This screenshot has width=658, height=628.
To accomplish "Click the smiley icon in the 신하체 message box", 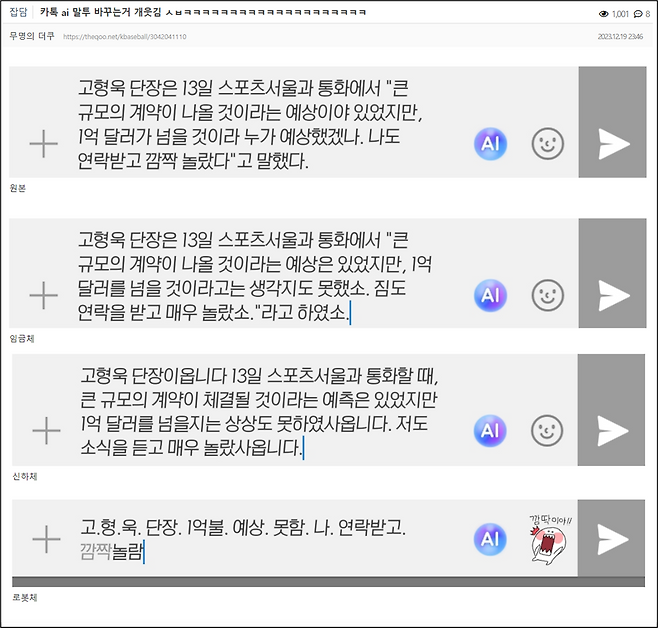I will point(547,430).
